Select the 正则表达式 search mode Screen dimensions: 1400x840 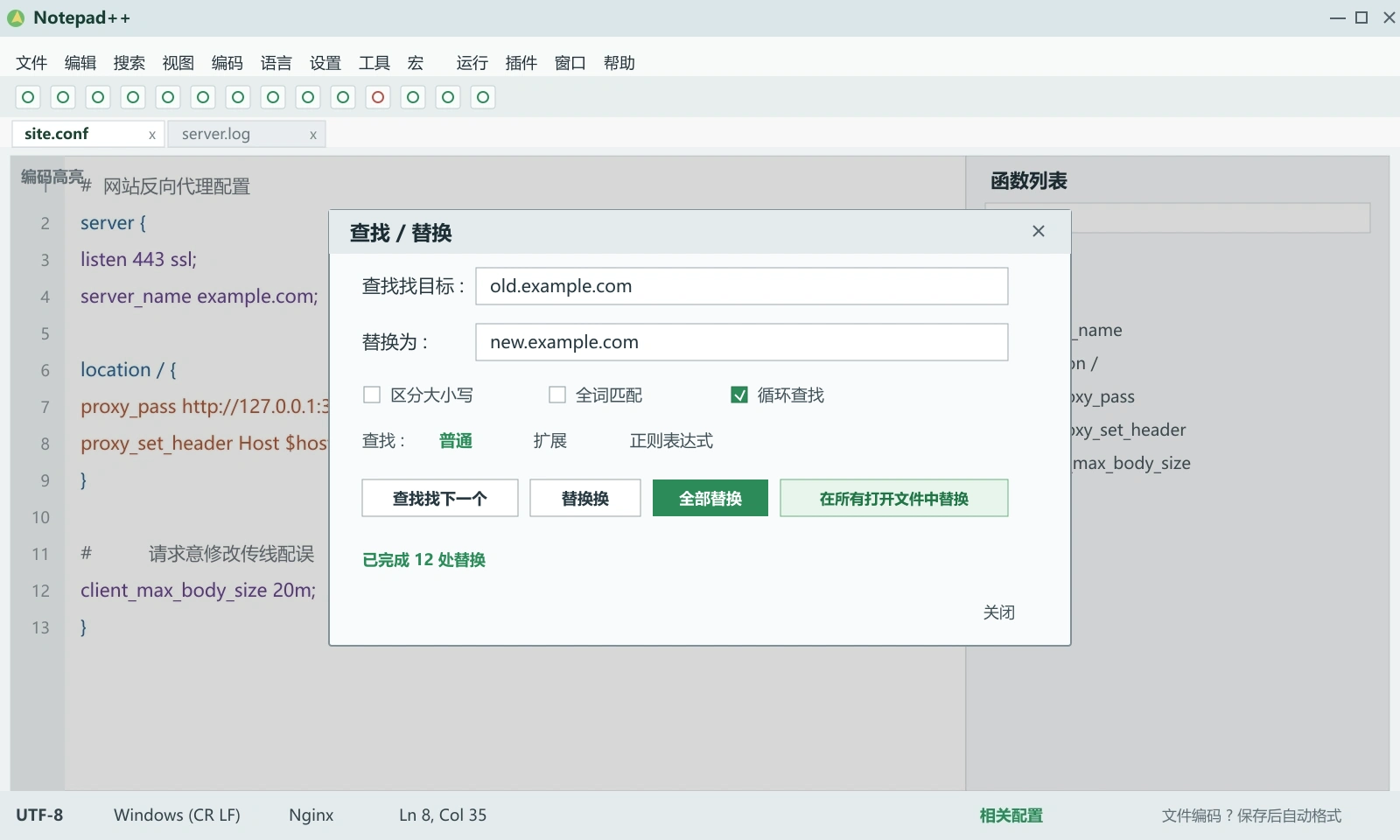point(671,441)
